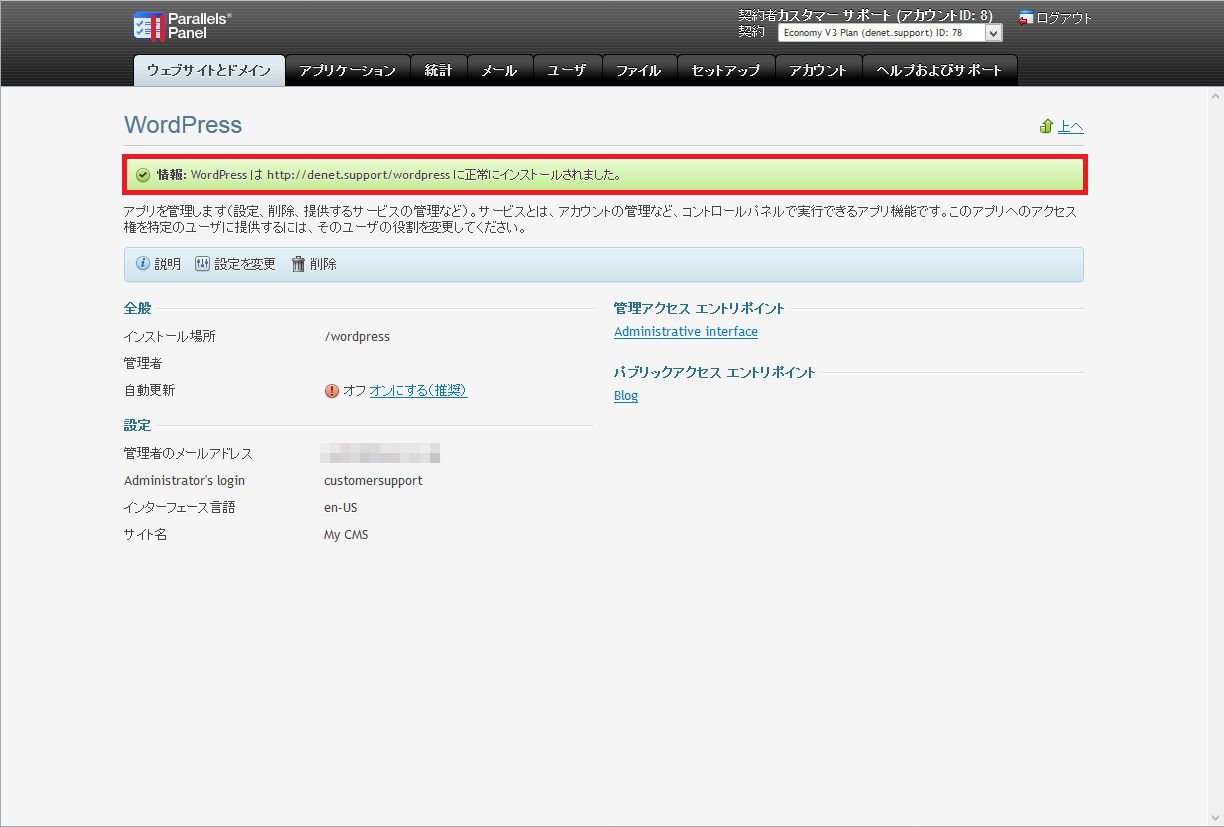This screenshot has height=827, width=1224.
Task: Open the メール tab
Action: (499, 70)
